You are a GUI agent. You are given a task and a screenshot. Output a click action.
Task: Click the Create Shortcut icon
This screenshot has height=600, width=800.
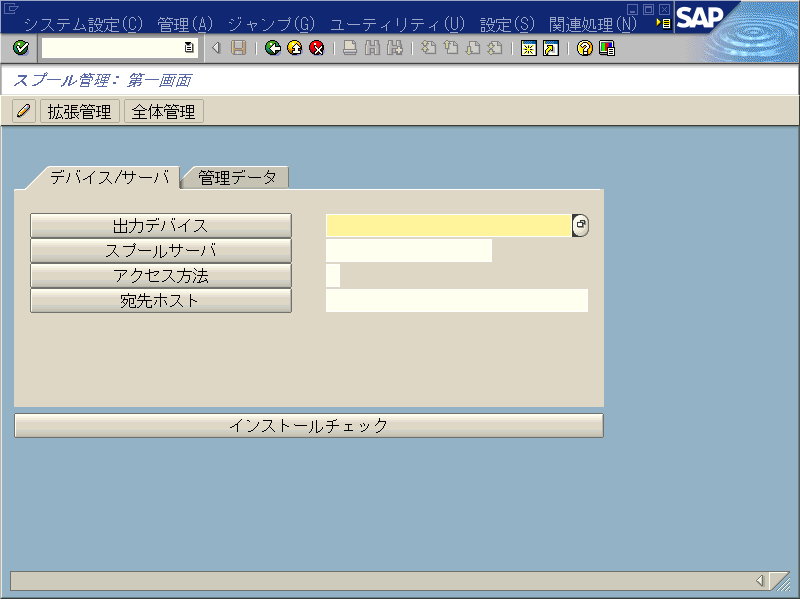(551, 48)
